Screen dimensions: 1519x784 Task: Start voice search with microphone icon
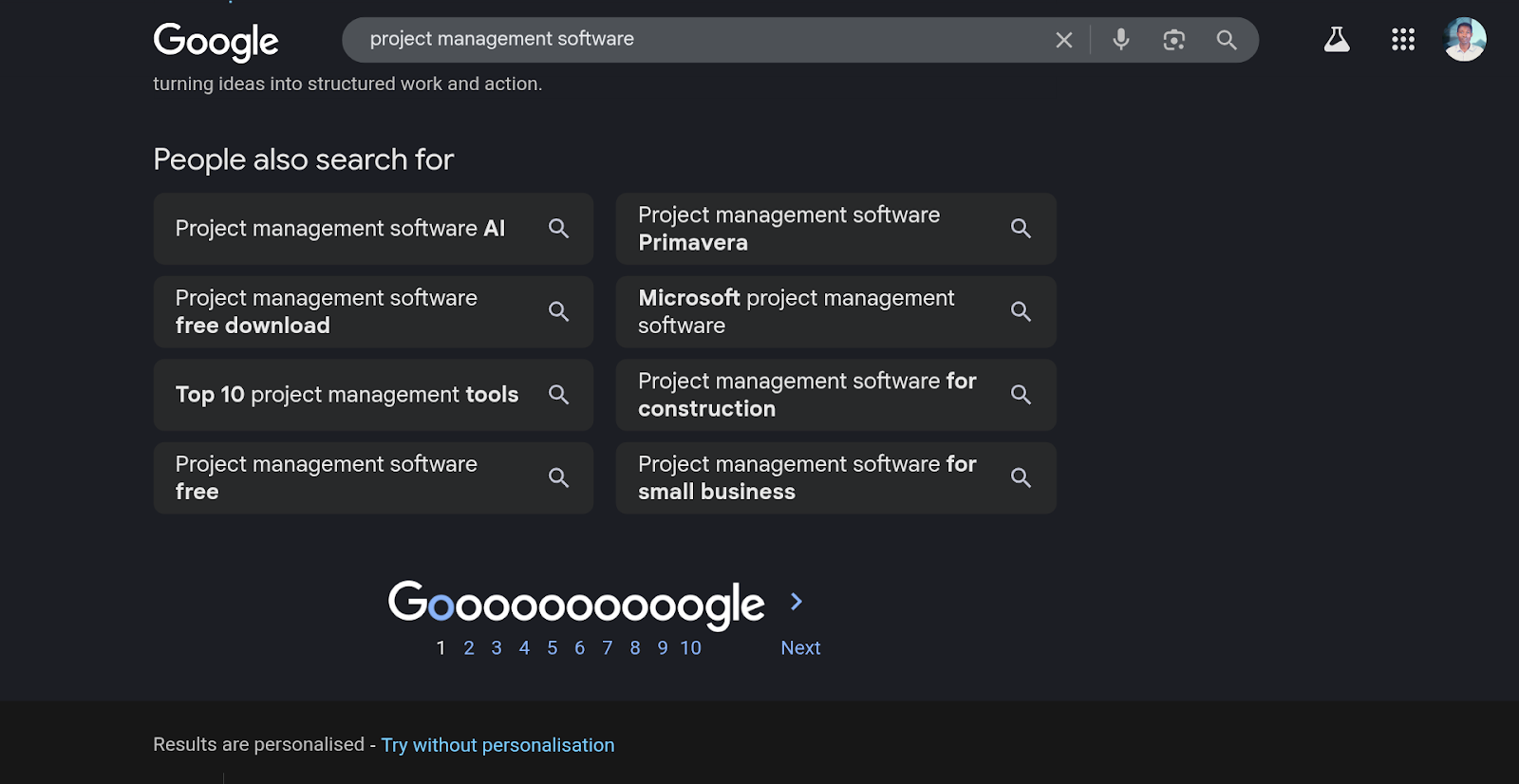point(1121,40)
